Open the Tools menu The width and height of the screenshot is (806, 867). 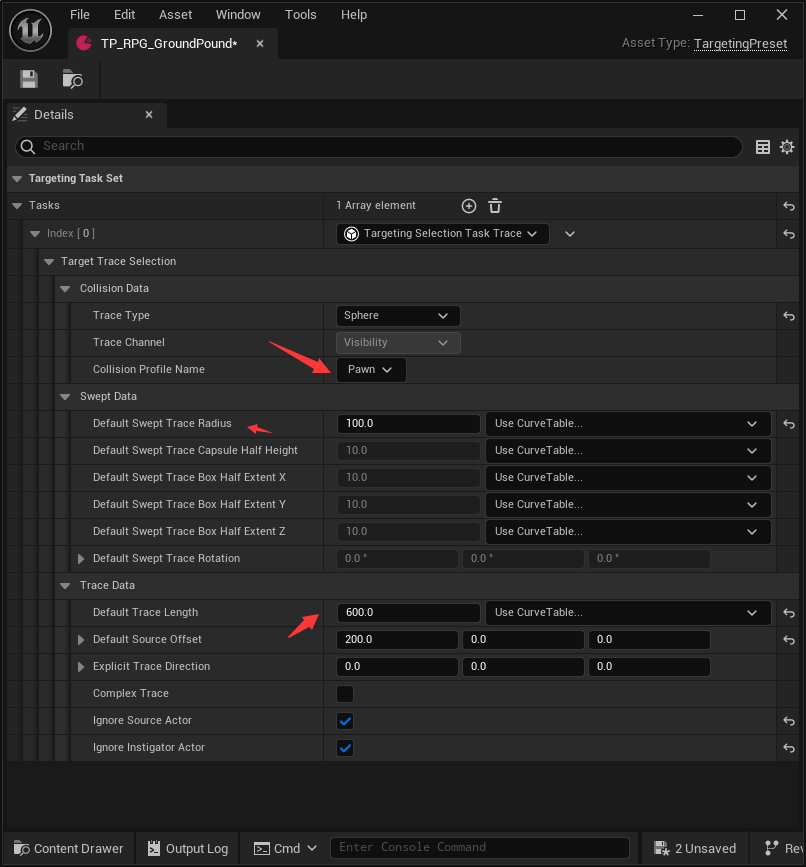coord(300,15)
